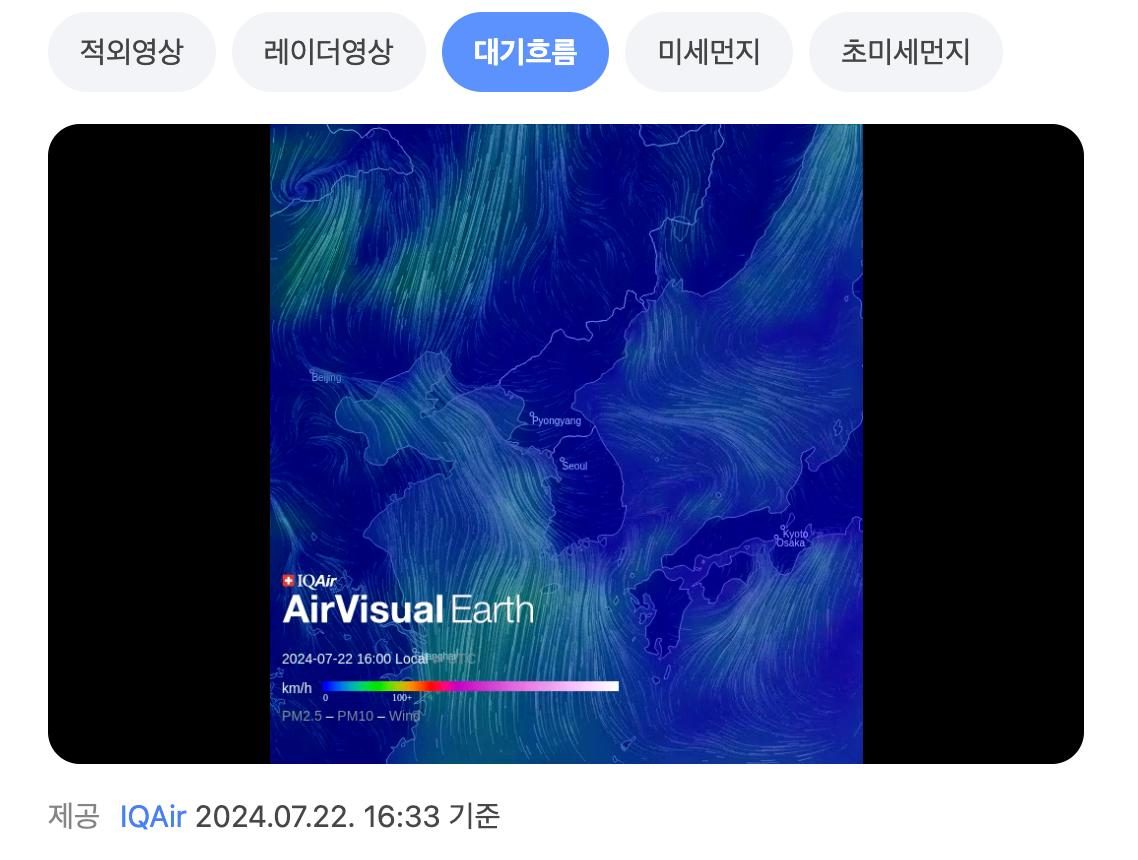
Task: Click the Beijing label on map
Action: point(326,378)
